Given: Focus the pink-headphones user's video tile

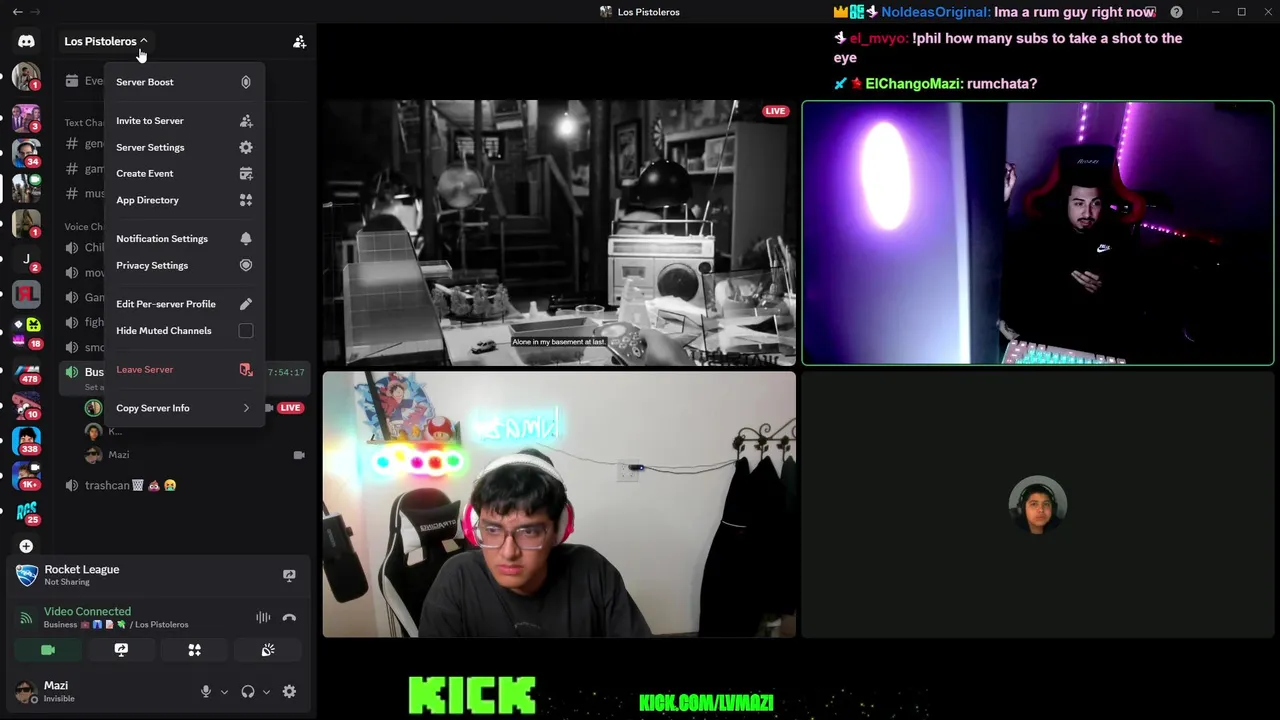Looking at the screenshot, I should click(559, 504).
